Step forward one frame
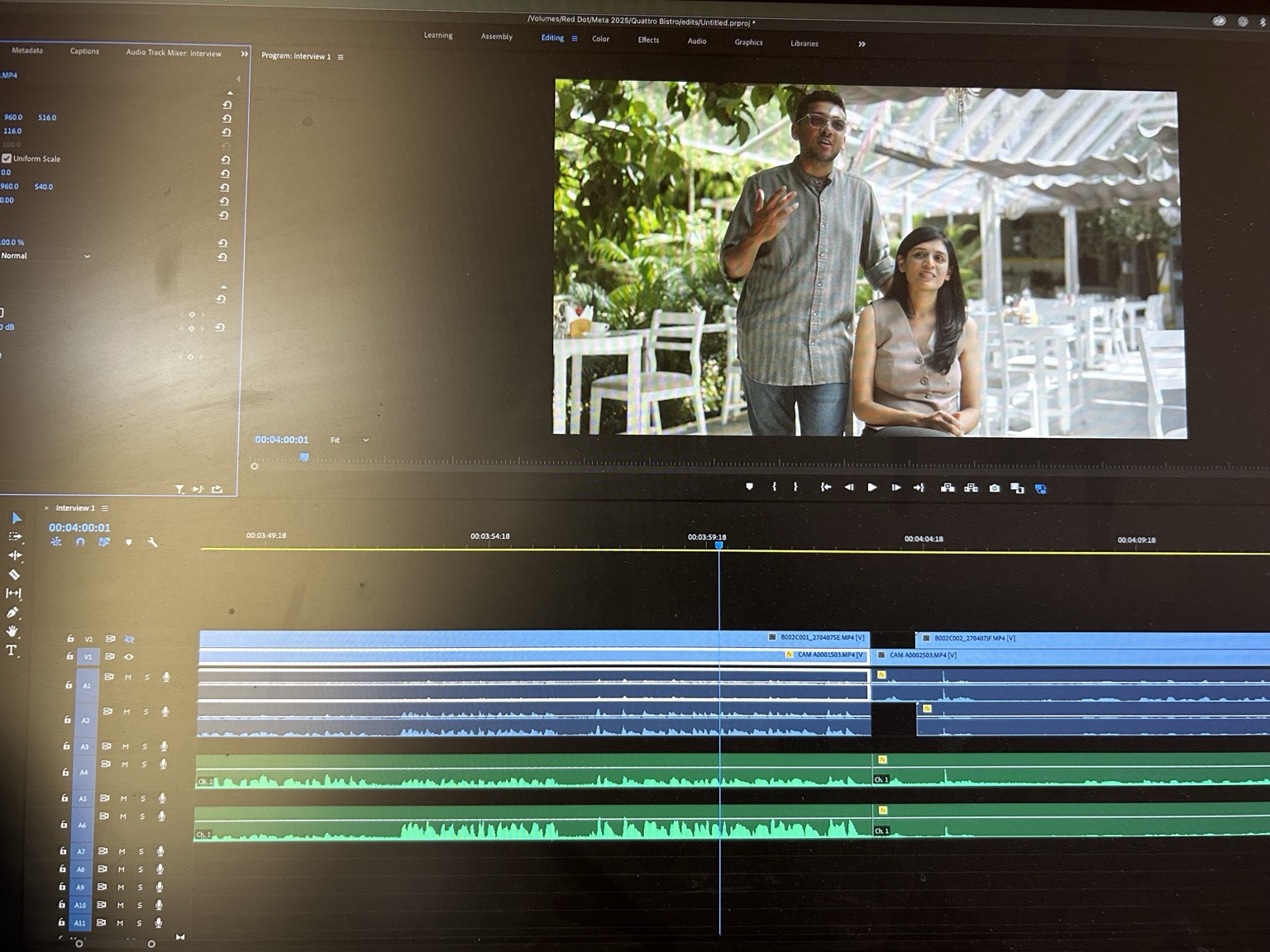Screen dimensions: 1270x952 pyautogui.click(x=895, y=488)
